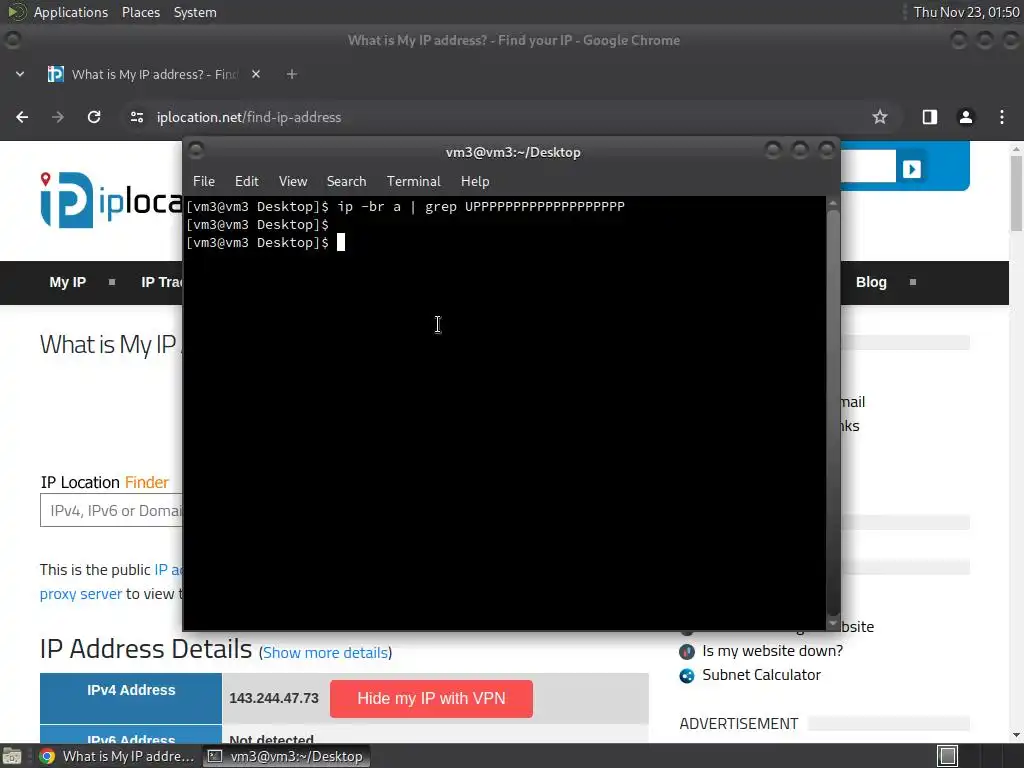Expand the tab search chevron
Viewport: 1024px width, 768px height.
pos(20,74)
